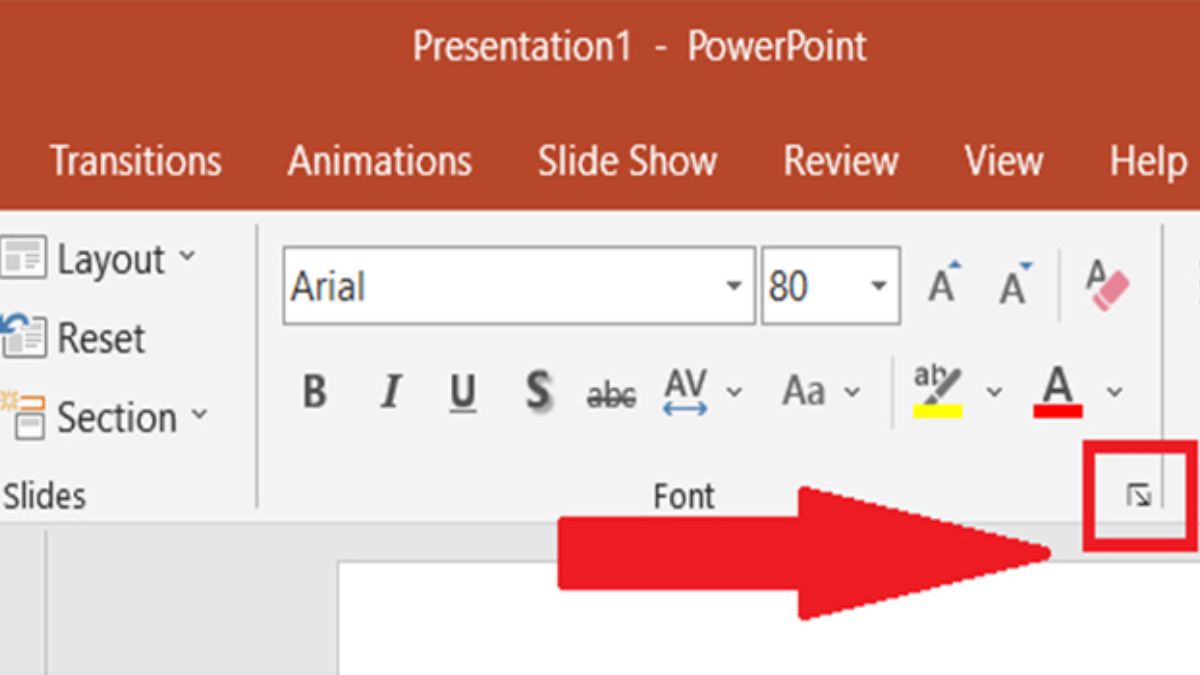Toggle Bold formatting

point(314,392)
